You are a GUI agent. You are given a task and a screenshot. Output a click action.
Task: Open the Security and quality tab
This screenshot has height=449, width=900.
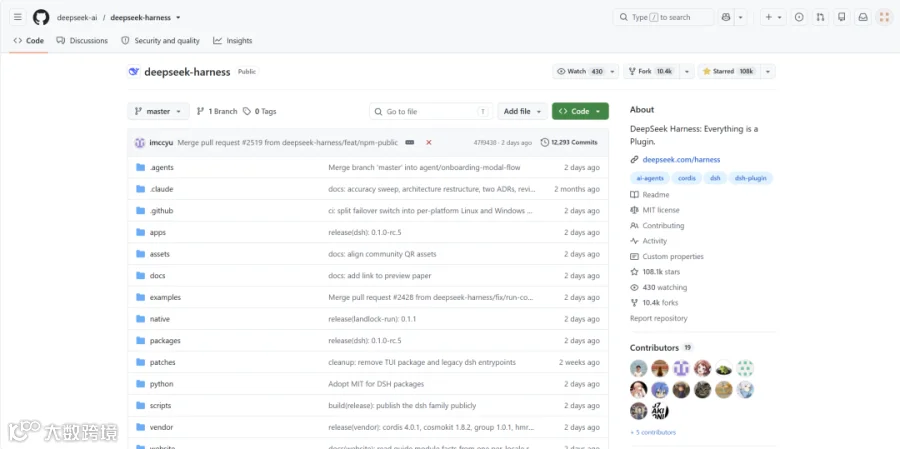(x=161, y=41)
